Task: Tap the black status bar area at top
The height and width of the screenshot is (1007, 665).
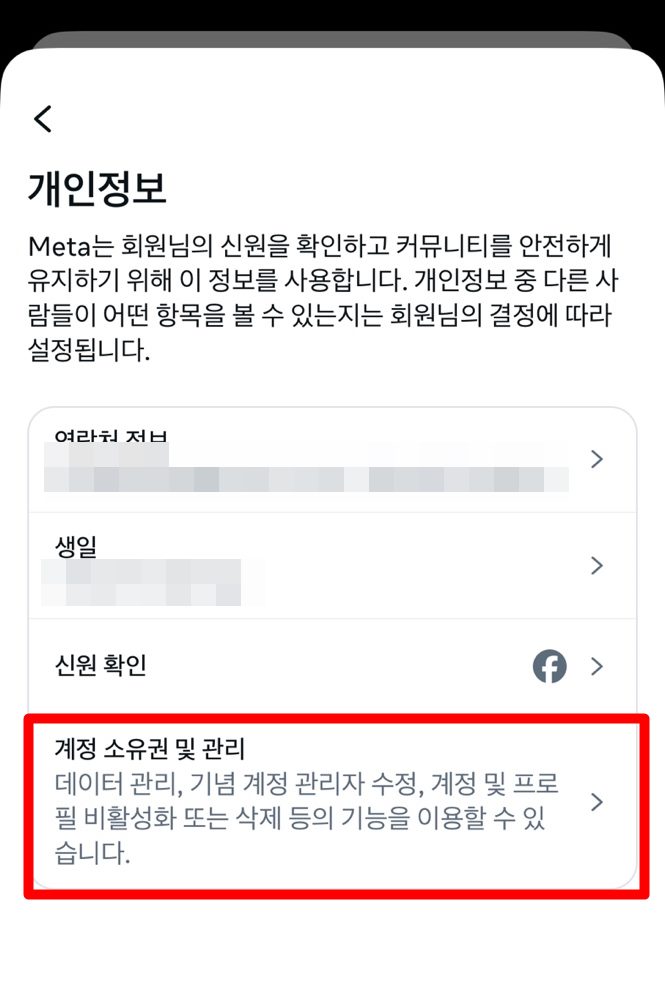Action: point(332,14)
